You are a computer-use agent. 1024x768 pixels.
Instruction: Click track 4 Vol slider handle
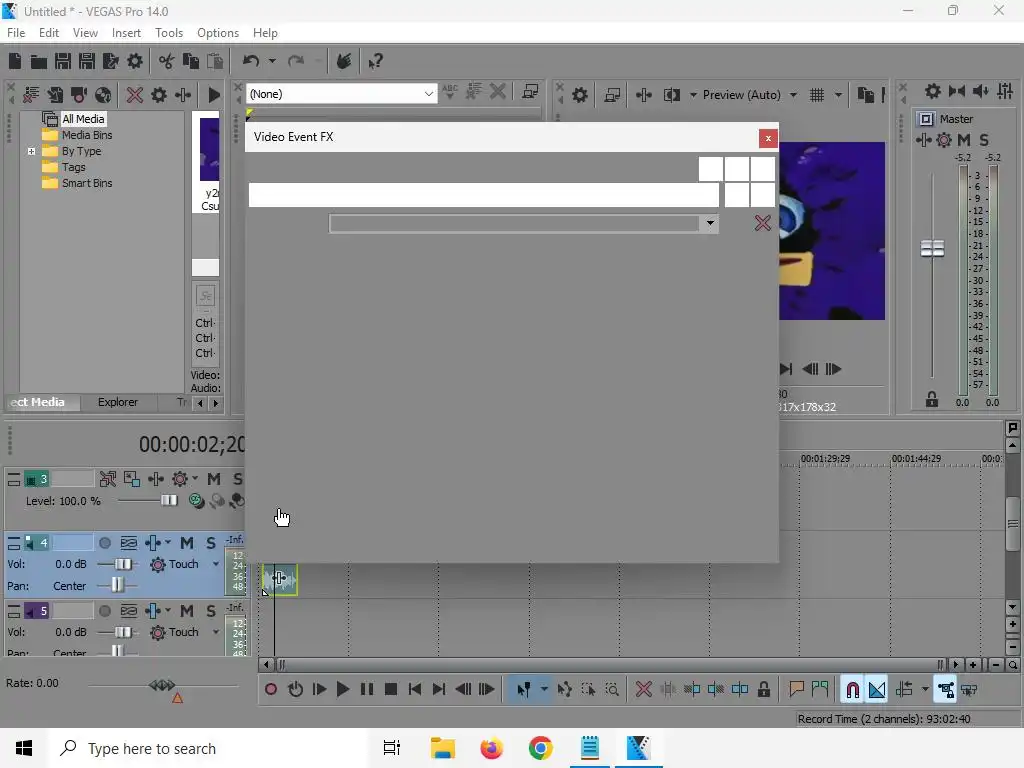point(123,564)
